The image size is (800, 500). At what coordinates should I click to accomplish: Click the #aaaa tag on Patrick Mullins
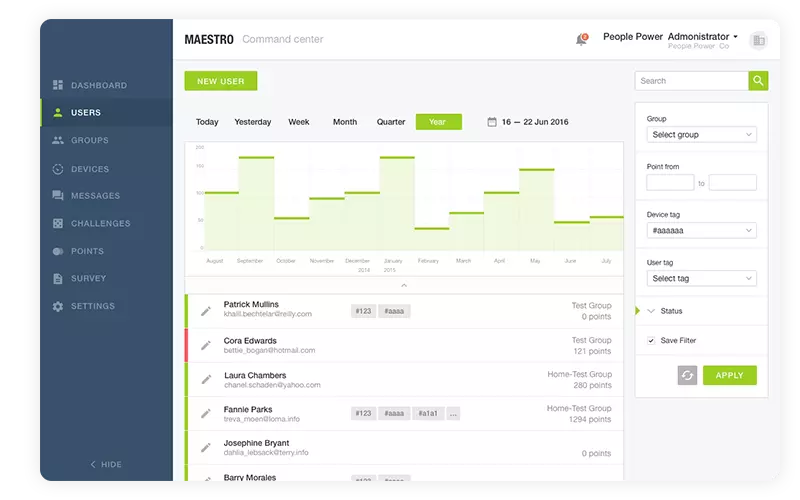coord(394,311)
